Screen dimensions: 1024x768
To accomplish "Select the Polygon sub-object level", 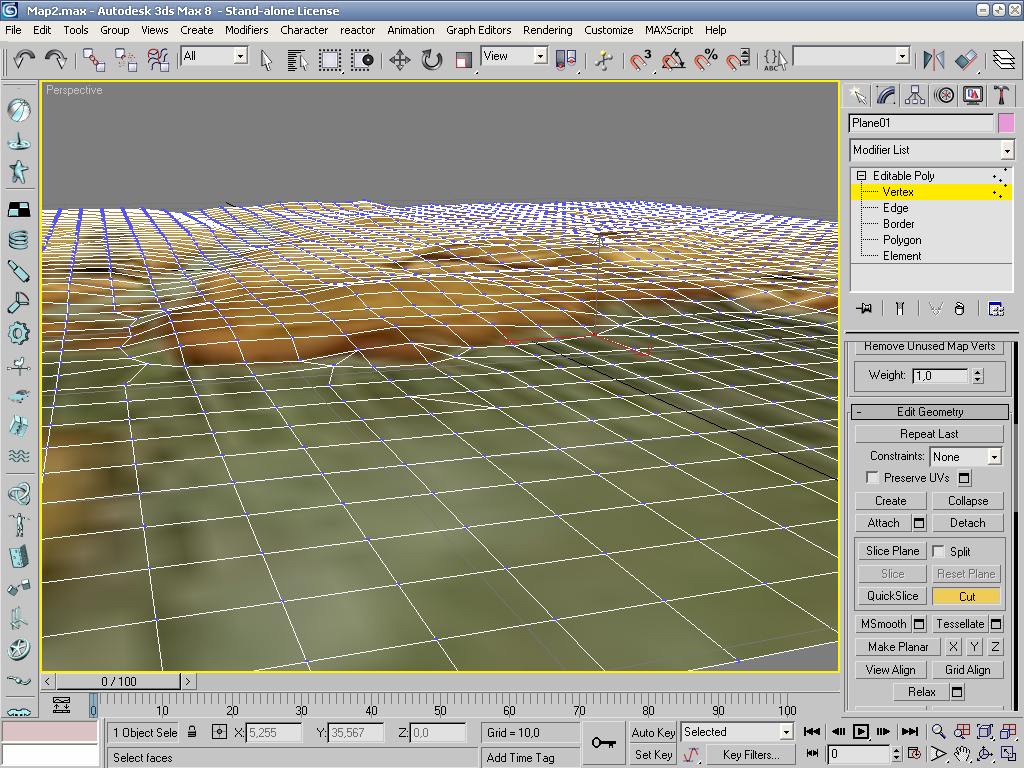I will tap(902, 240).
